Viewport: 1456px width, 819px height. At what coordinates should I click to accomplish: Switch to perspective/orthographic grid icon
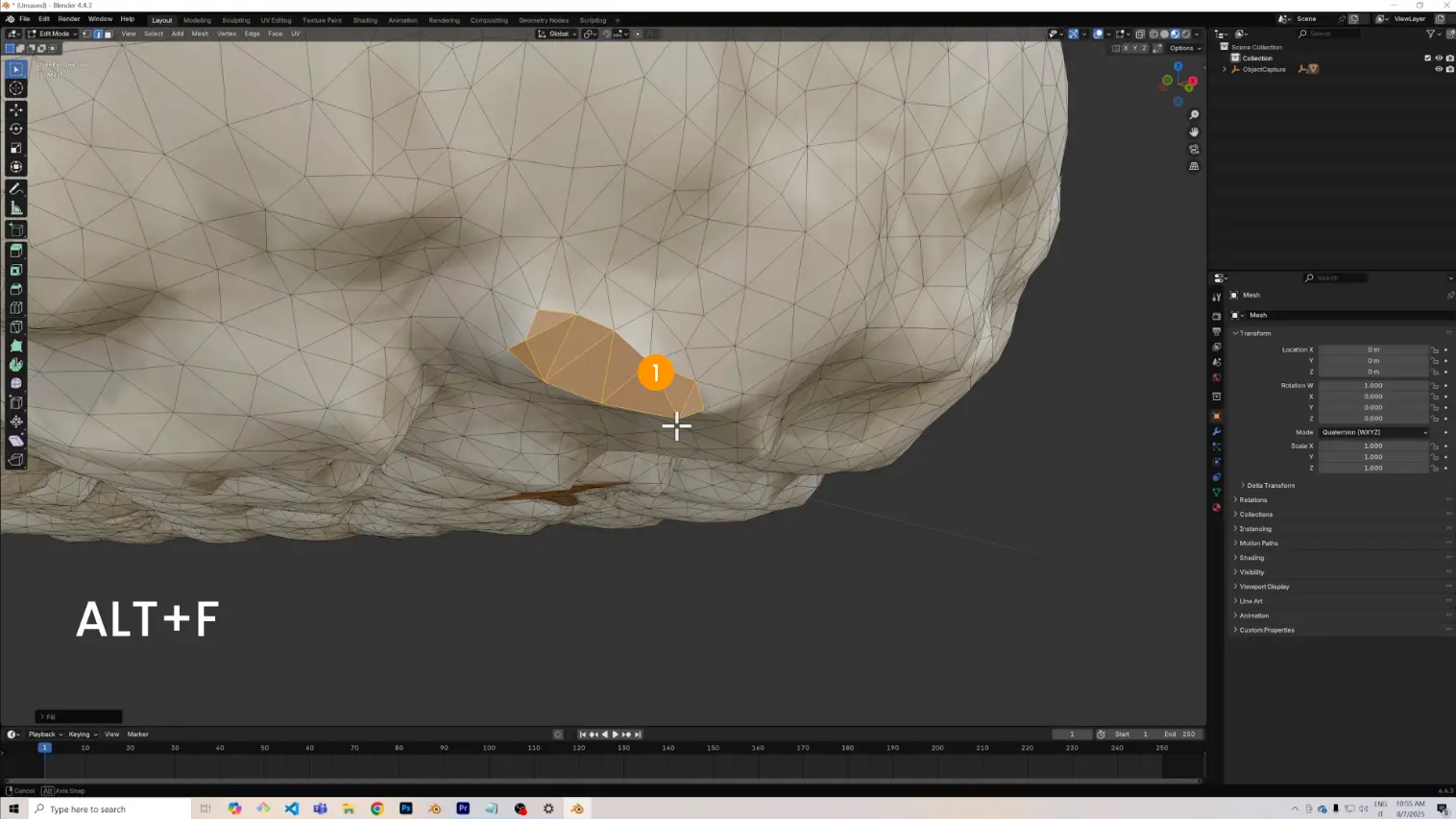click(x=1194, y=166)
